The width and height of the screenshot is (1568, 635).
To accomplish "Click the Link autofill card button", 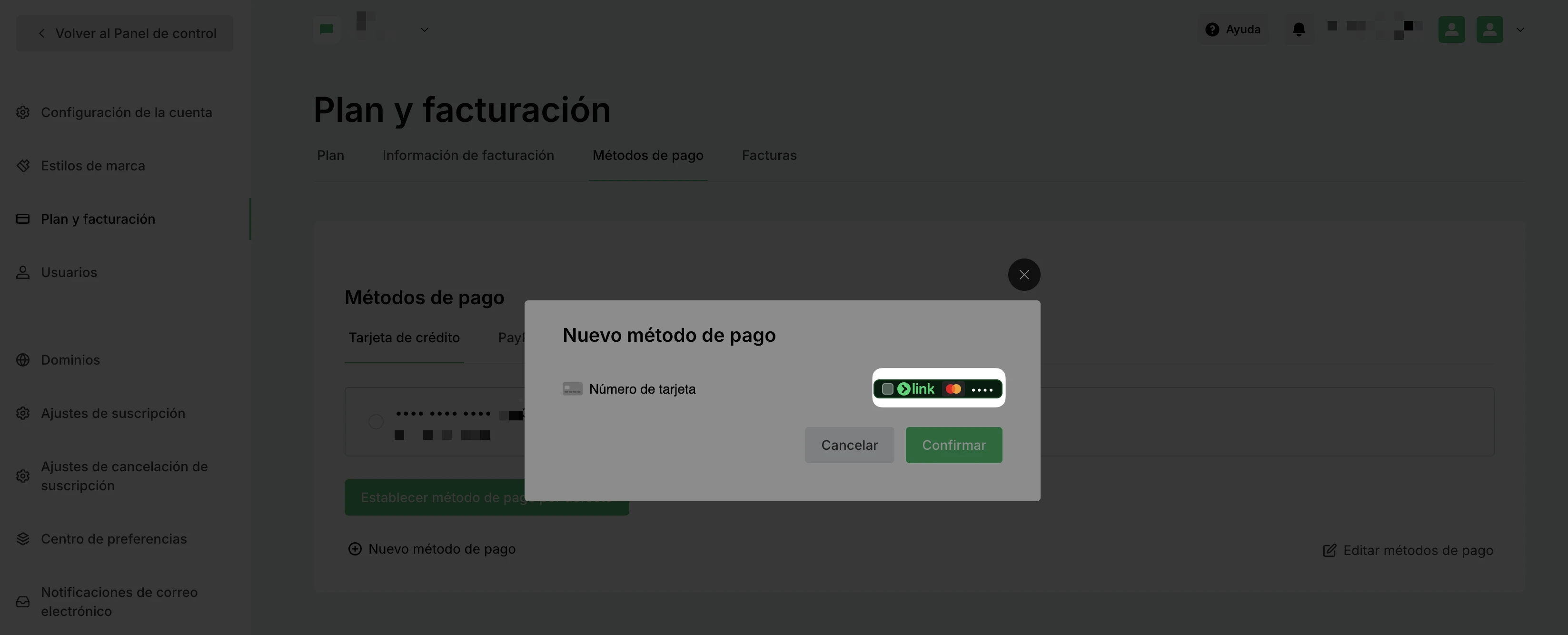I will pyautogui.click(x=938, y=388).
